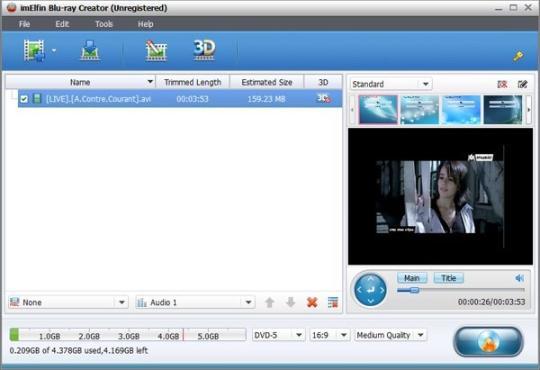Click the 3D conversion toolbar icon
540x370 pixels.
click(204, 50)
